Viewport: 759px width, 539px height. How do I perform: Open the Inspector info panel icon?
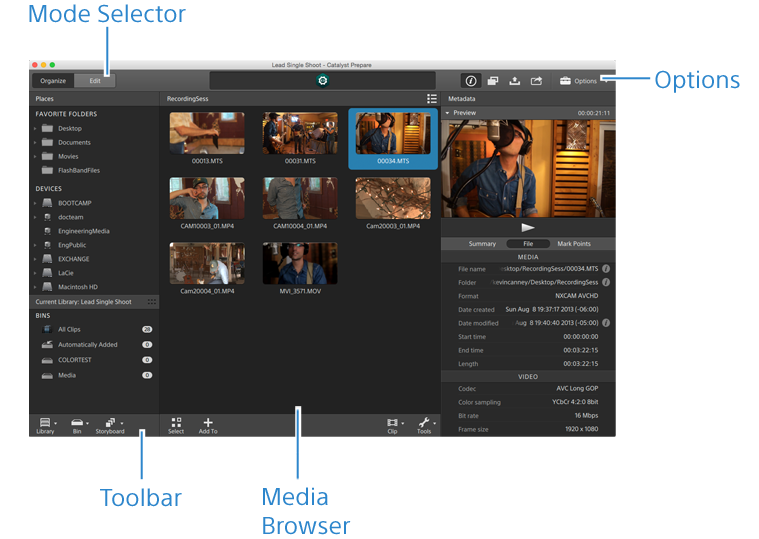[471, 80]
